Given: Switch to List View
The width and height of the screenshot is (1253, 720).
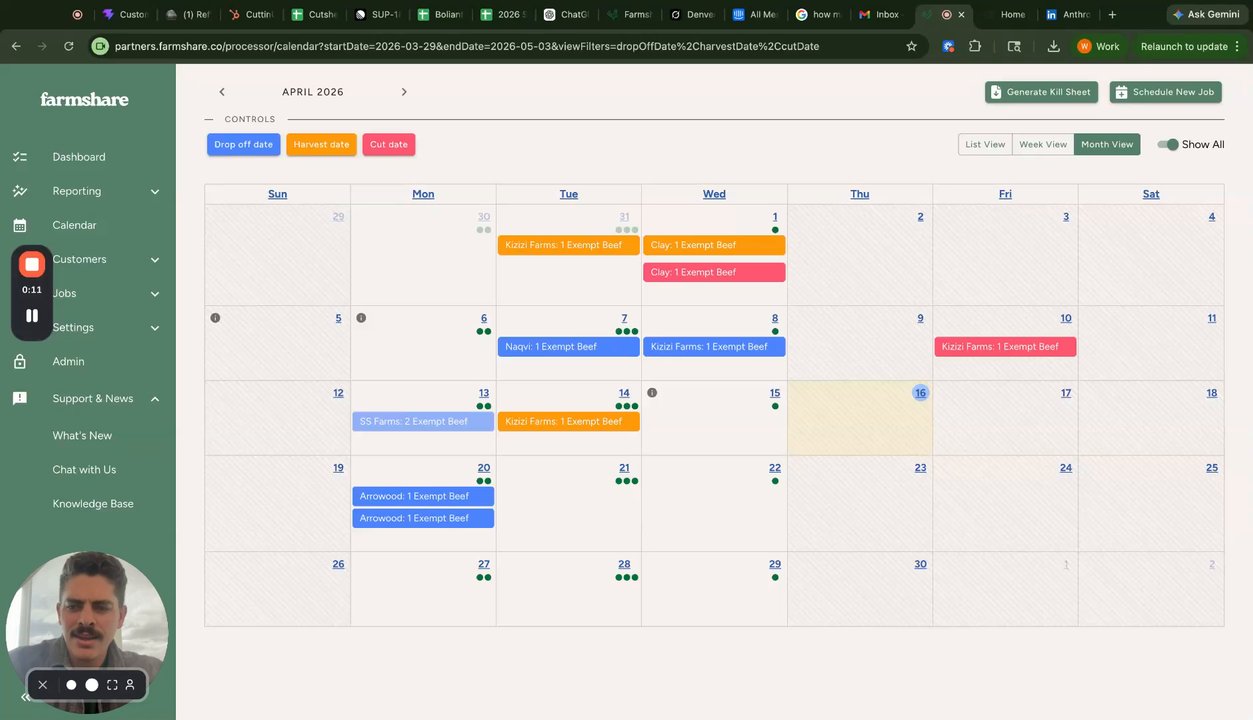Looking at the screenshot, I should click(985, 144).
